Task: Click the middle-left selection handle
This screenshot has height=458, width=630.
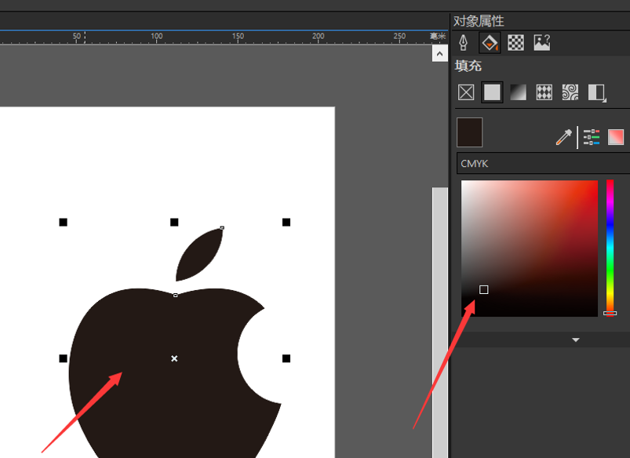Action: click(63, 358)
